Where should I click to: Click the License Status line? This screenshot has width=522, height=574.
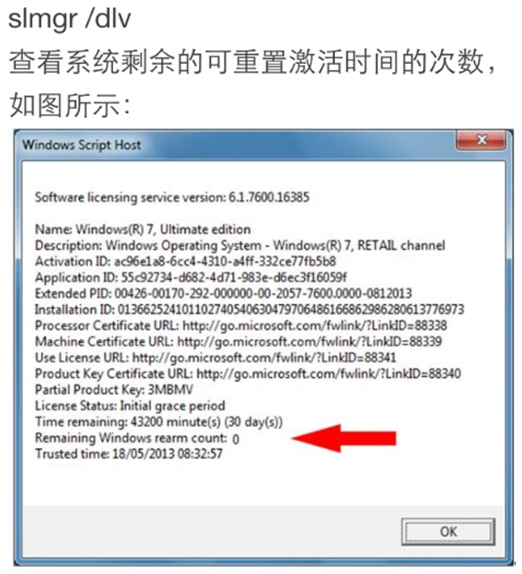[x=130, y=406]
